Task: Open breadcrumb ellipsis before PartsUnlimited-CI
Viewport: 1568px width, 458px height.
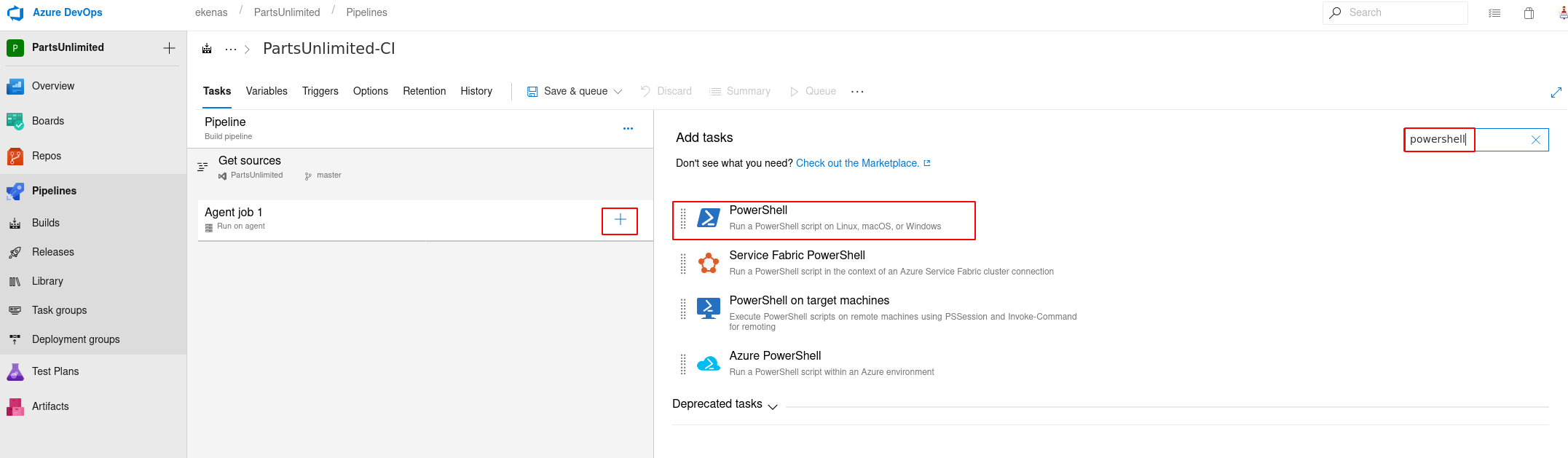Action: tap(231, 50)
